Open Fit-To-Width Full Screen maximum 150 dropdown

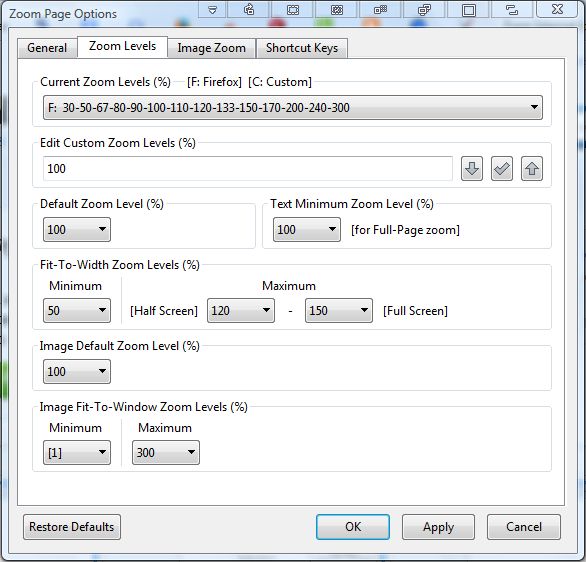(339, 311)
